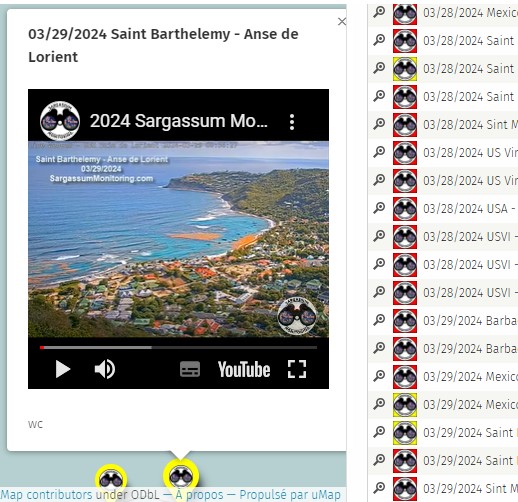This screenshot has height=502, width=518.
Task: Open the 'Propulsé par uMap' link
Action: click(x=290, y=495)
